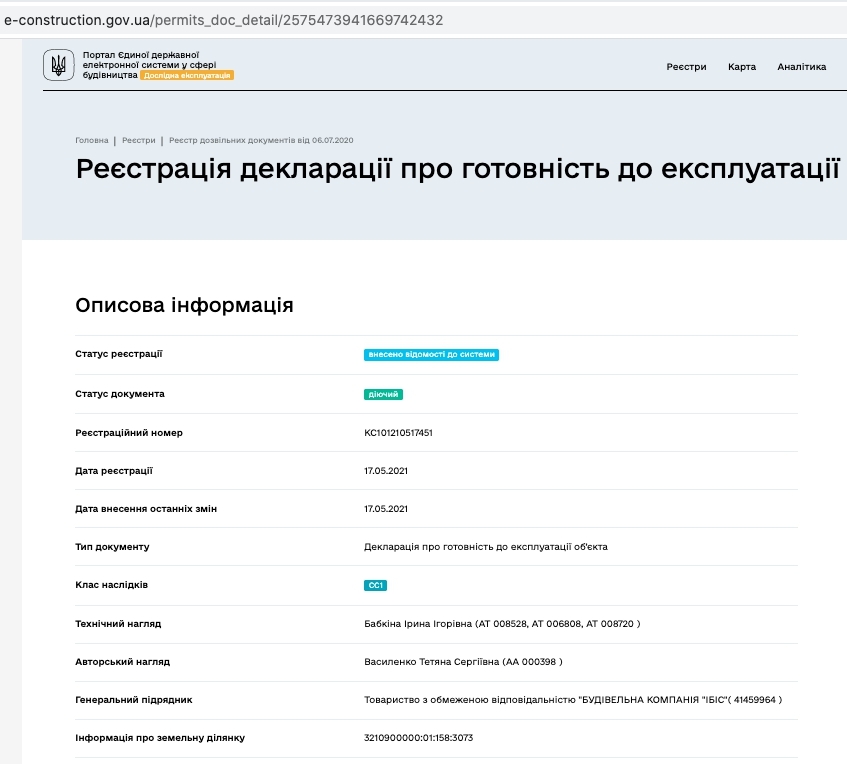Viewport: 847px width, 764px height.
Task: Click the Реєстраційний номер label
Action: point(129,433)
